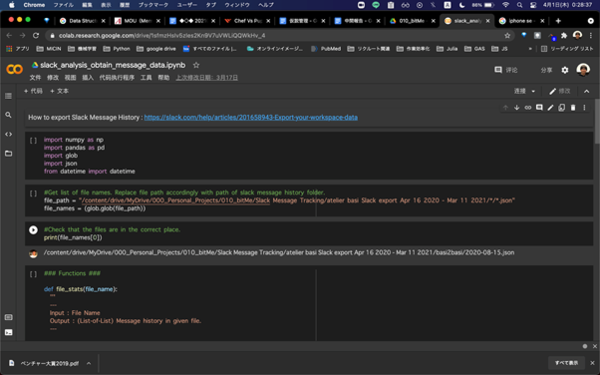Open the Colab File menu
This screenshot has width=600, height=375.
35,78
